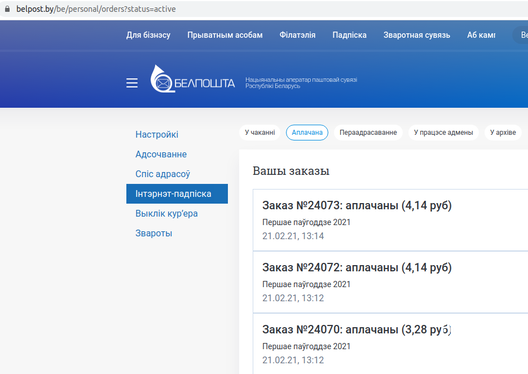528x374 pixels.
Task: Show orders 'У архіве'
Action: click(503, 133)
